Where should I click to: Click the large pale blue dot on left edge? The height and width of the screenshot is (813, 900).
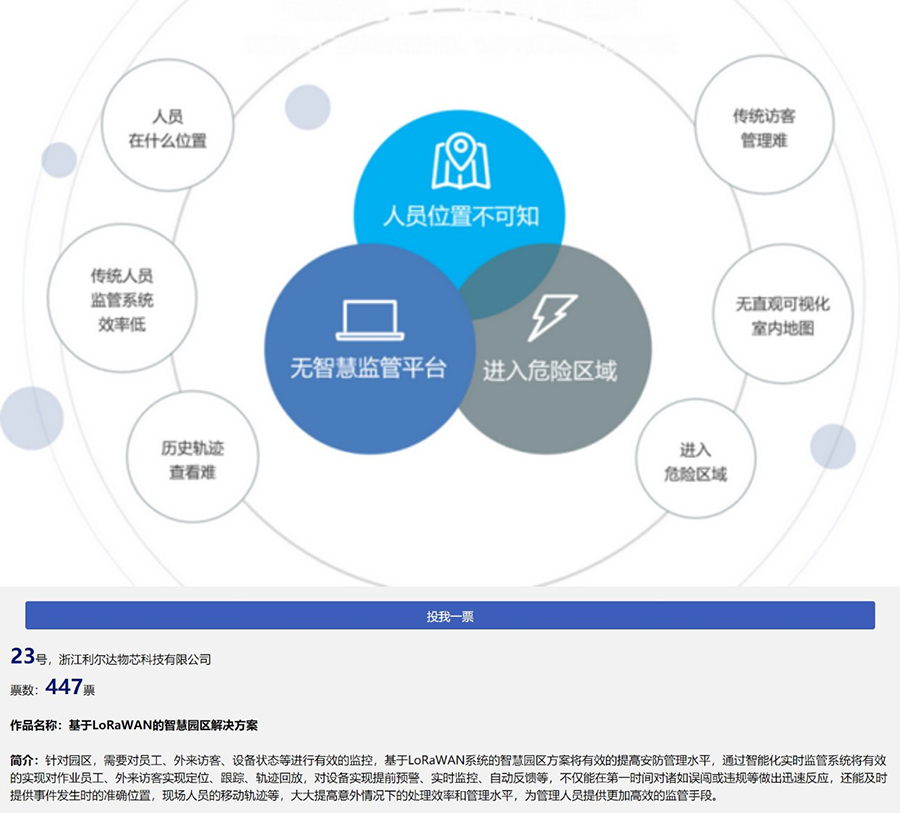31,418
